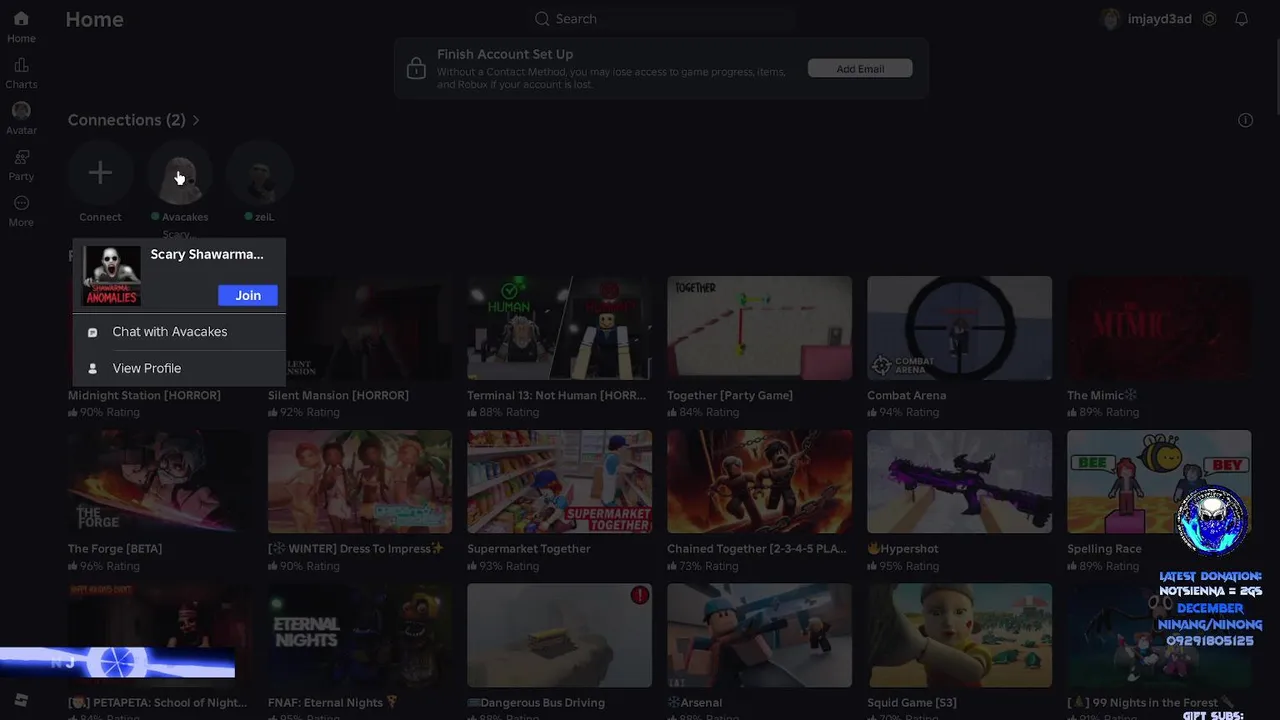Viewport: 1280px width, 720px height.
Task: Click the search magnifier icon
Action: click(x=542, y=19)
